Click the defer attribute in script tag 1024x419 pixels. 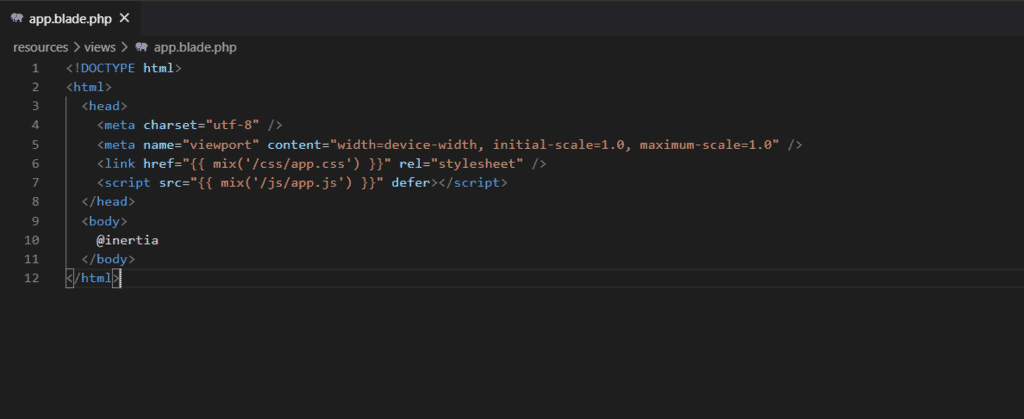[410, 183]
